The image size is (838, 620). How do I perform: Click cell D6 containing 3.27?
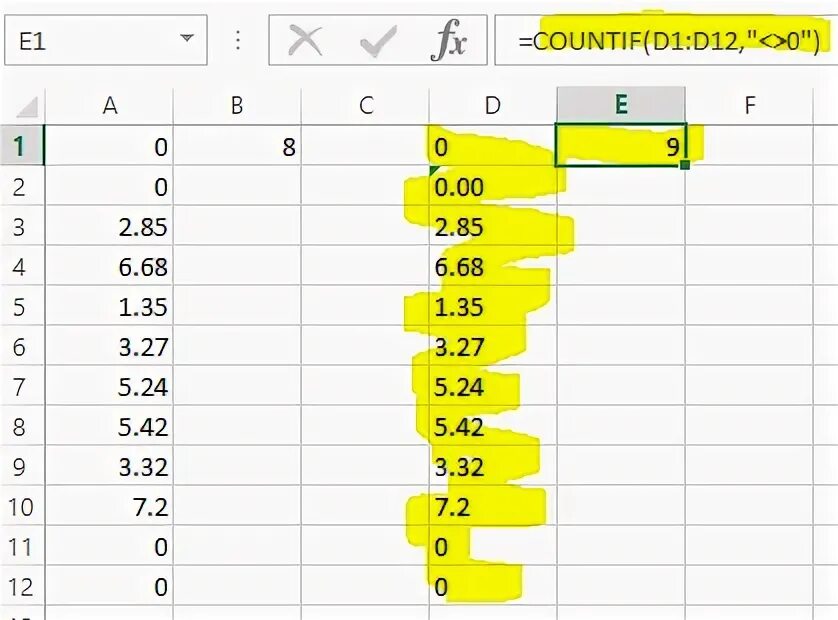tap(493, 346)
